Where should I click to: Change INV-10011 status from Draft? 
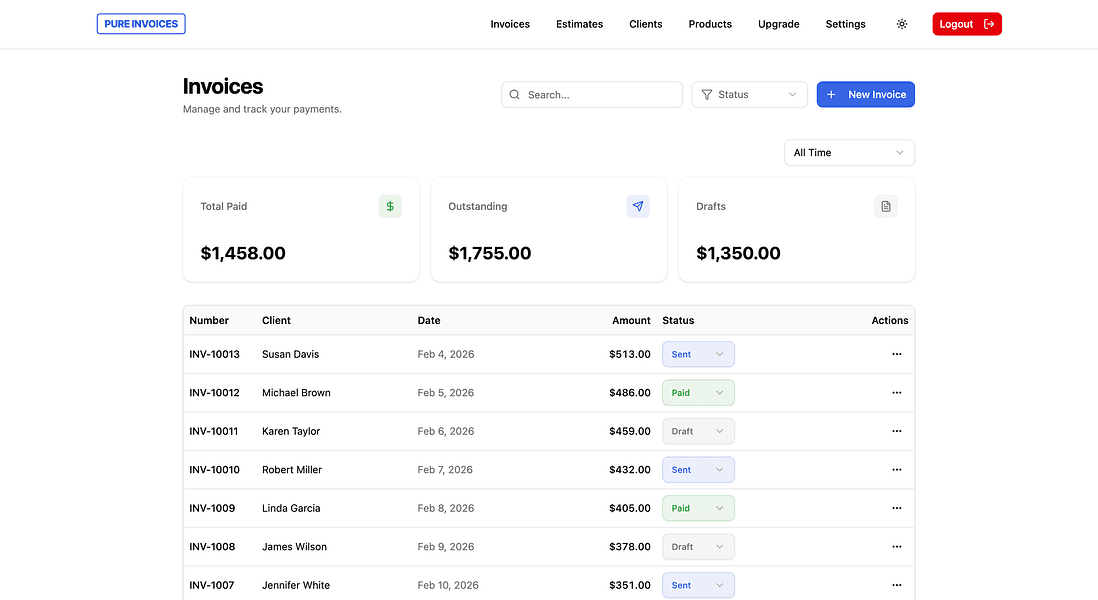697,431
